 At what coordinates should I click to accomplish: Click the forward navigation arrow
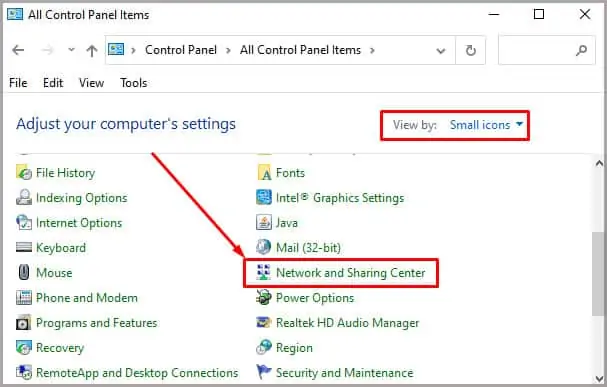point(48,50)
